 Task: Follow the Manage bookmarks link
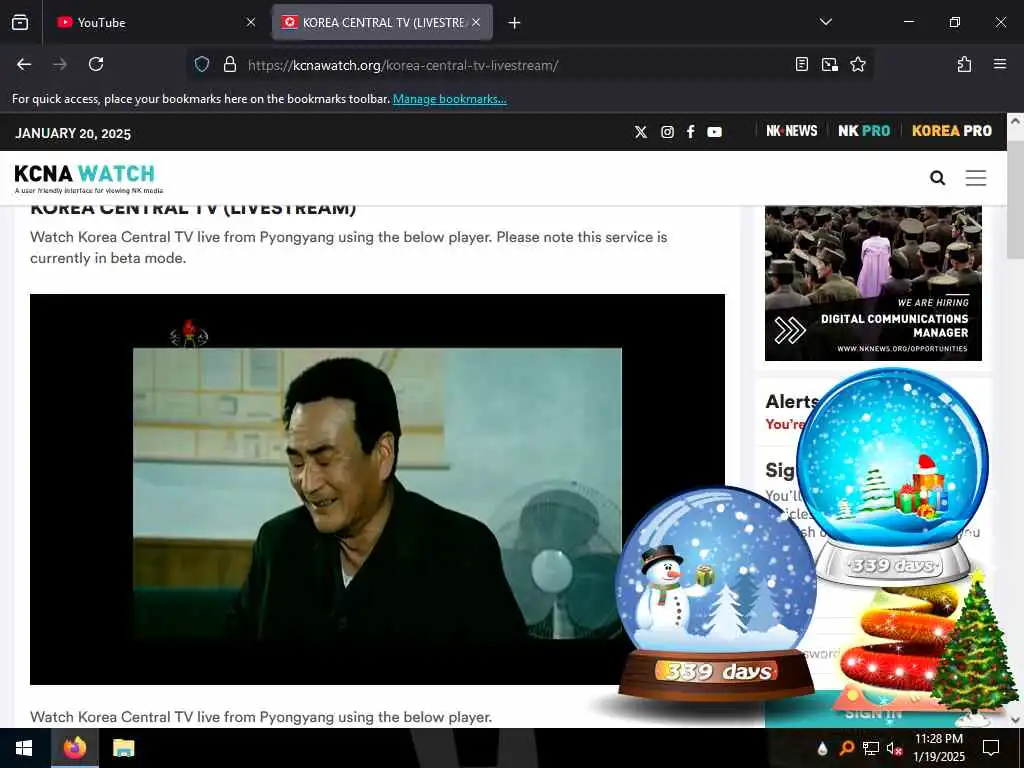(449, 99)
